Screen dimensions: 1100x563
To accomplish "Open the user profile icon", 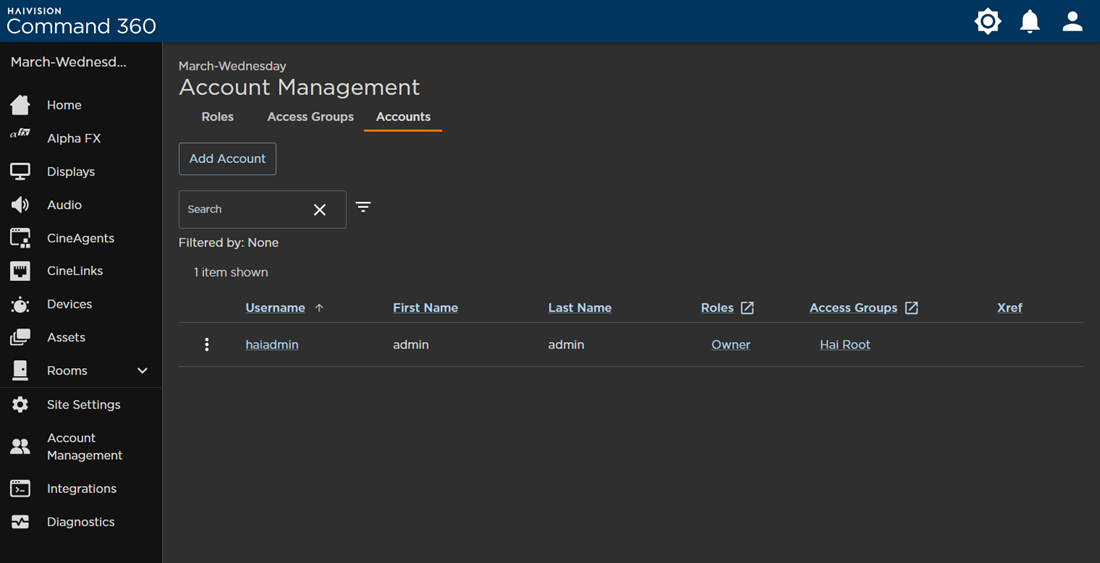I will point(1073,21).
